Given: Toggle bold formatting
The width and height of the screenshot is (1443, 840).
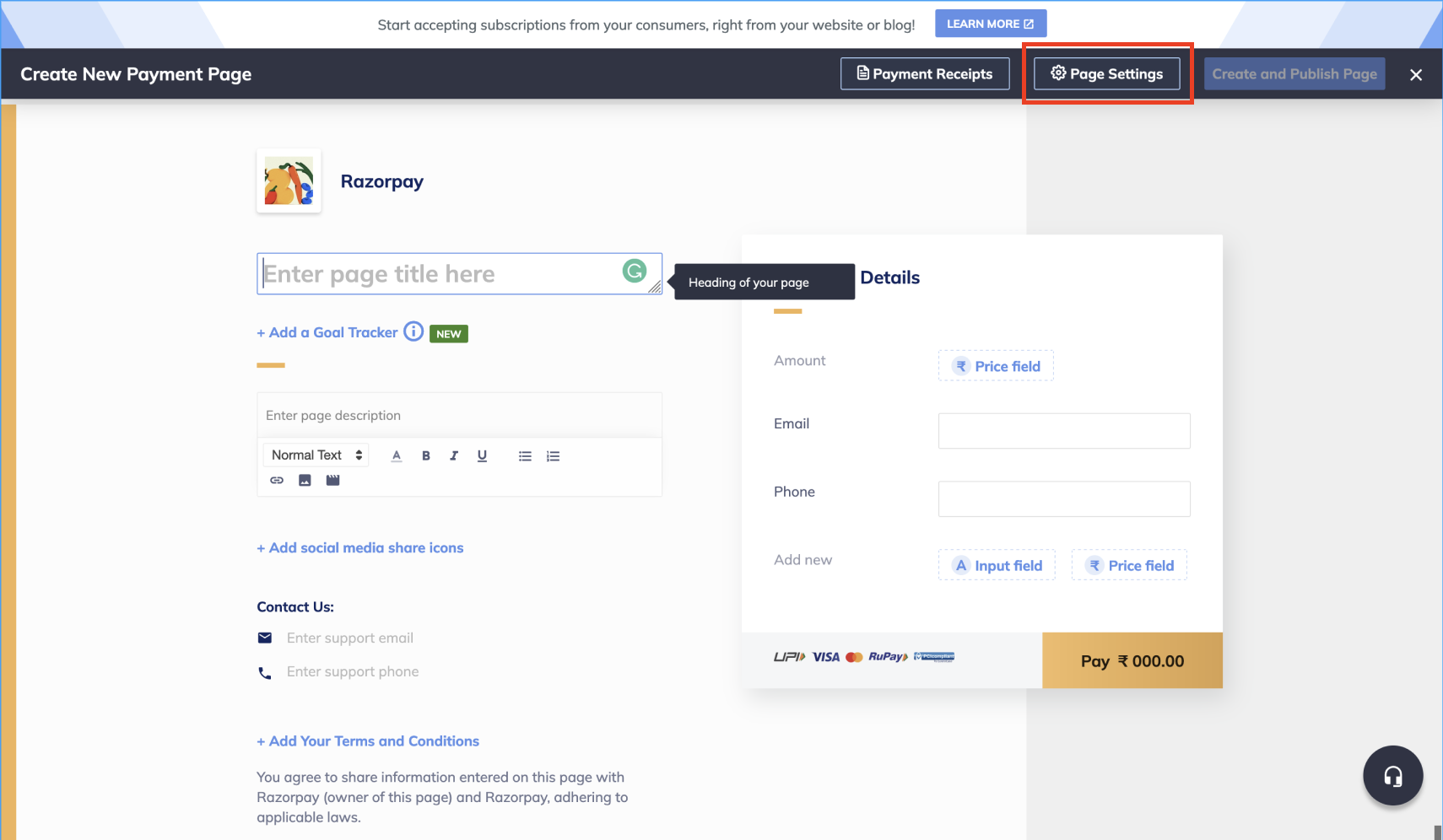Looking at the screenshot, I should coord(426,456).
